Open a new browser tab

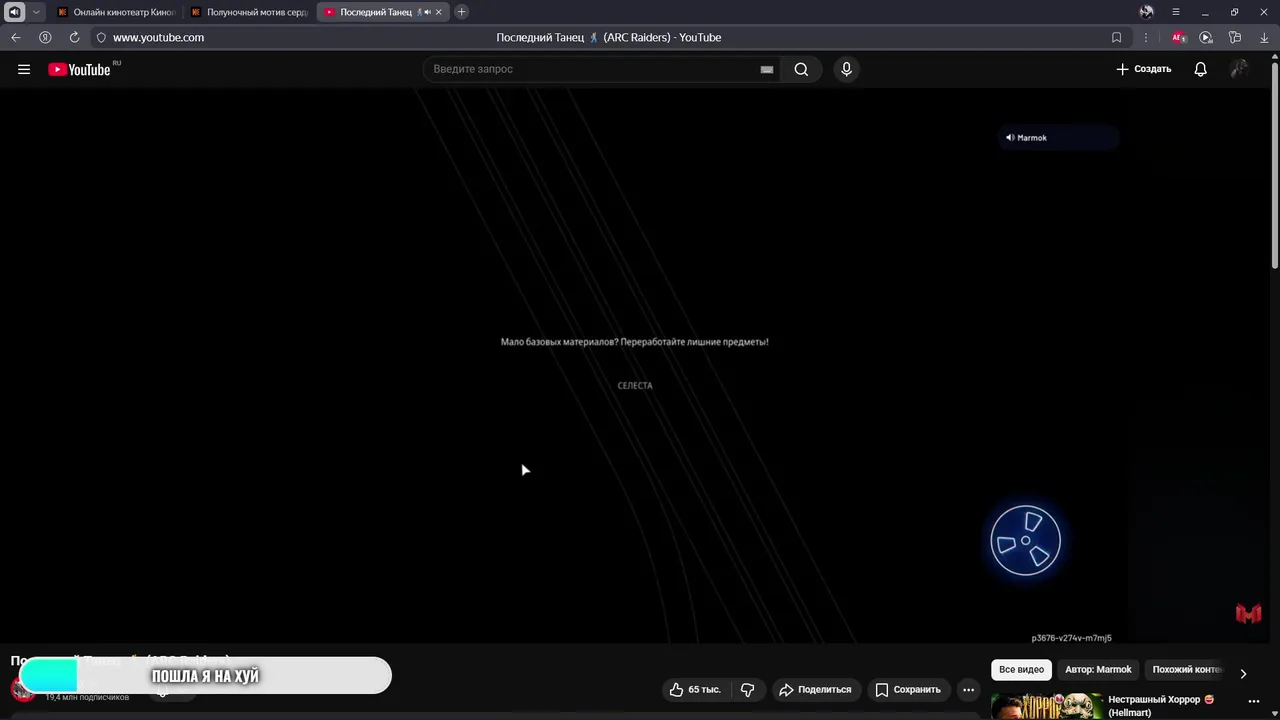(x=461, y=12)
